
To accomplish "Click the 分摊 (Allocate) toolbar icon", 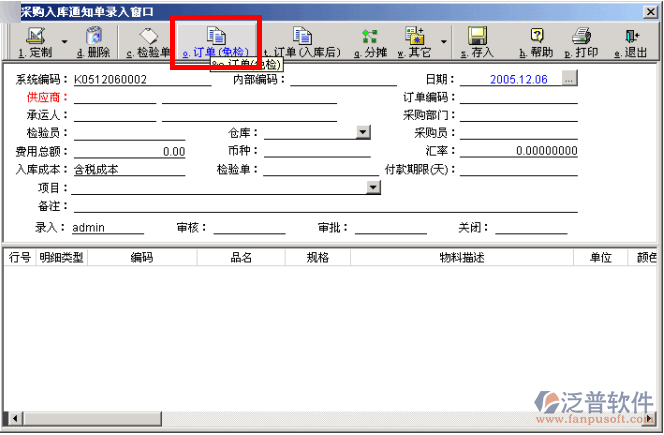I will 369,42.
